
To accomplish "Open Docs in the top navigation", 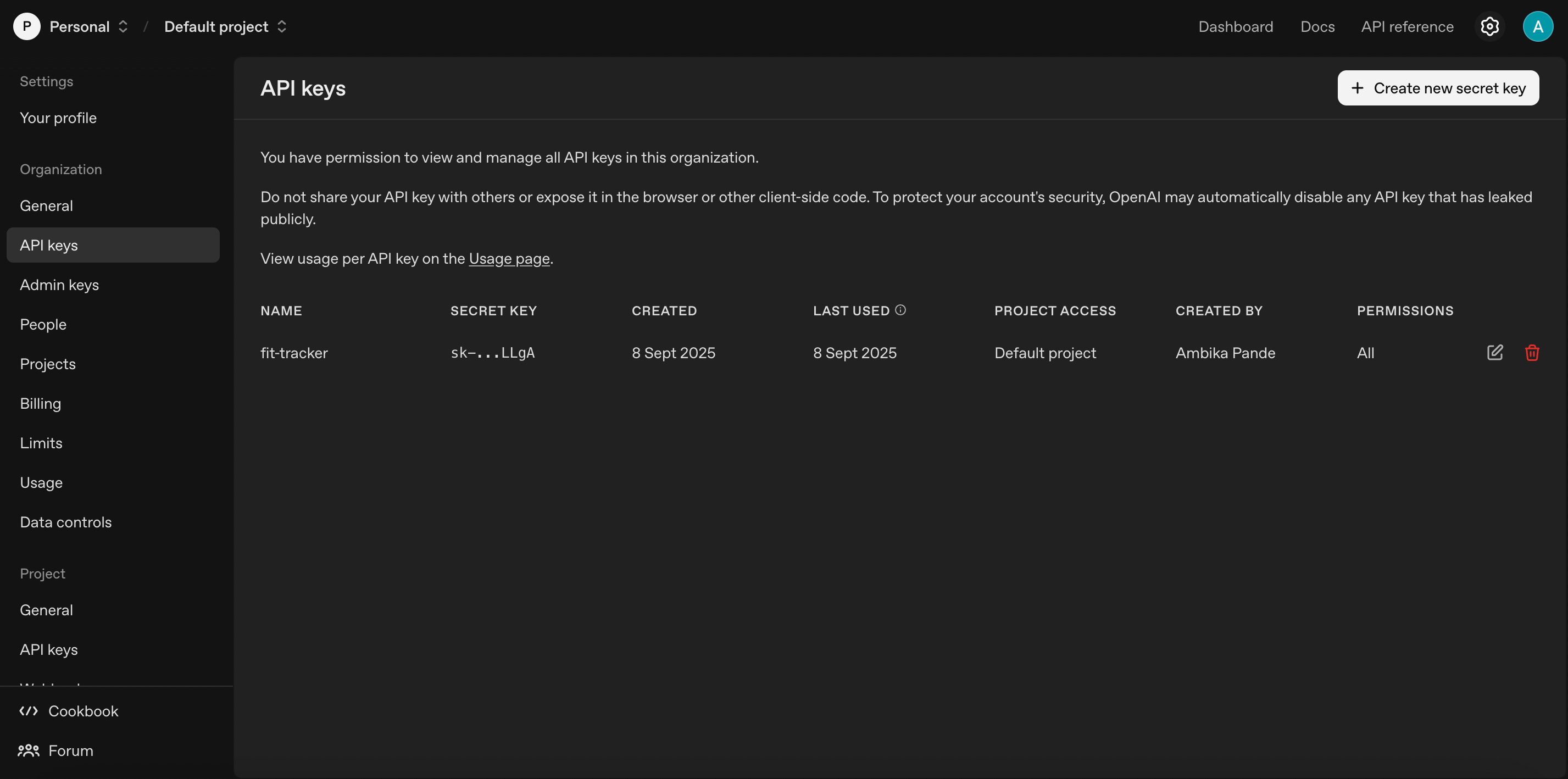I will pyautogui.click(x=1317, y=27).
